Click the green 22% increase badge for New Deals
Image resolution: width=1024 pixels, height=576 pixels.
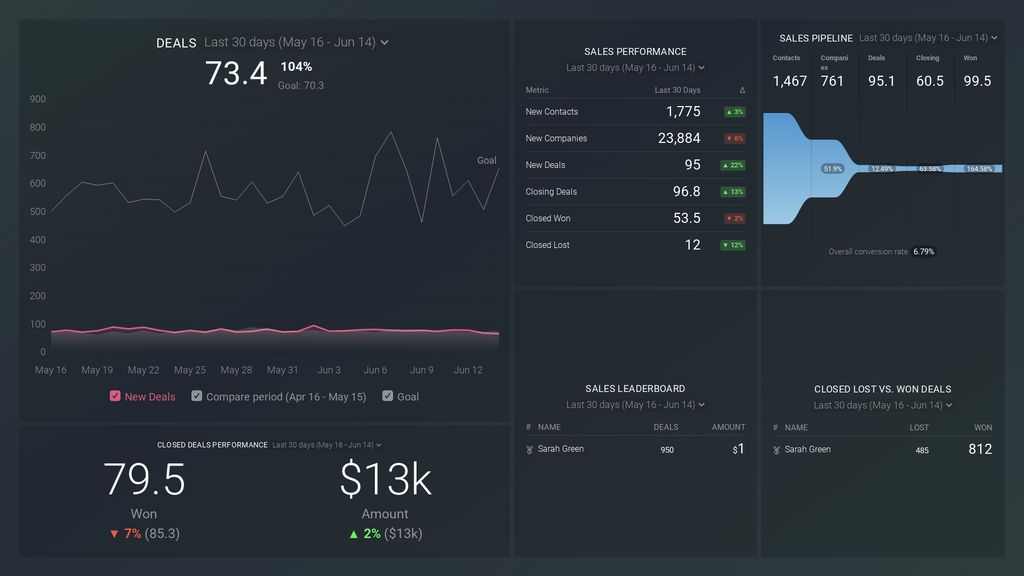pos(734,165)
